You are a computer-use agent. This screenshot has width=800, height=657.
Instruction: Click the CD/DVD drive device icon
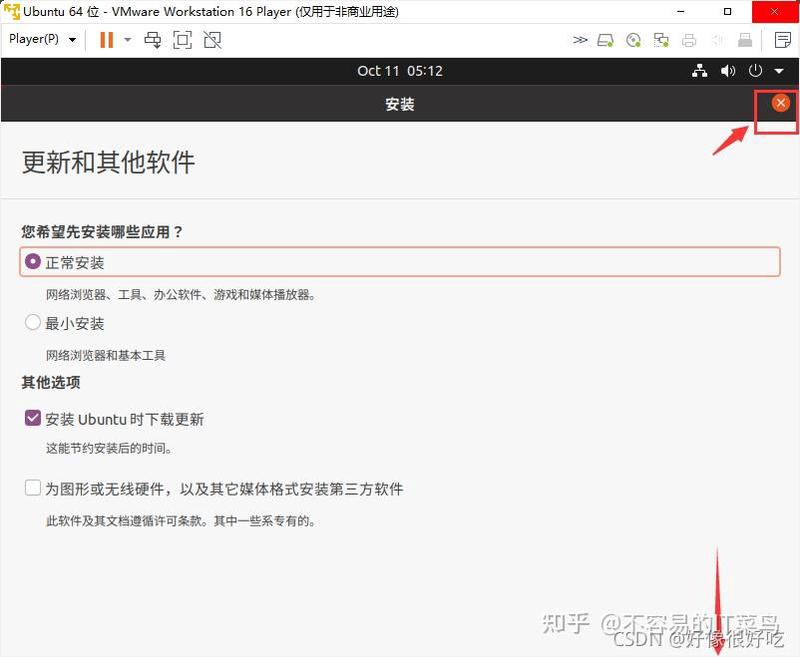[x=633, y=40]
